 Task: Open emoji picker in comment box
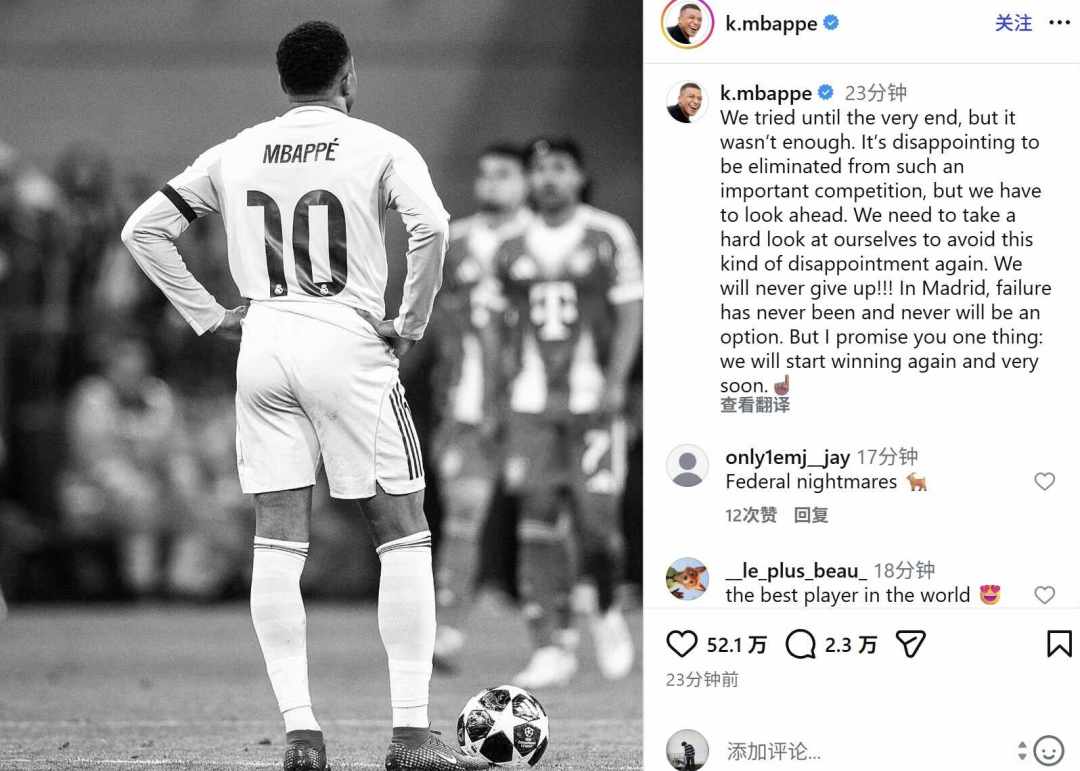tap(1049, 750)
